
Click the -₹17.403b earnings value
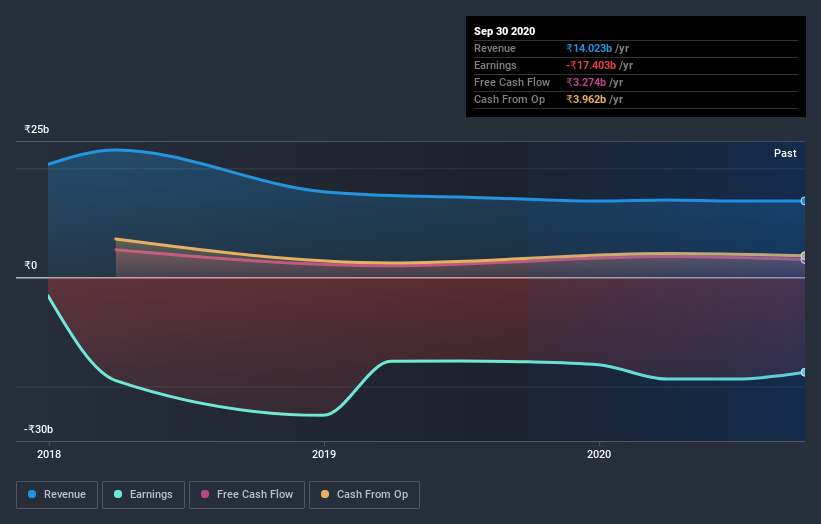591,65
